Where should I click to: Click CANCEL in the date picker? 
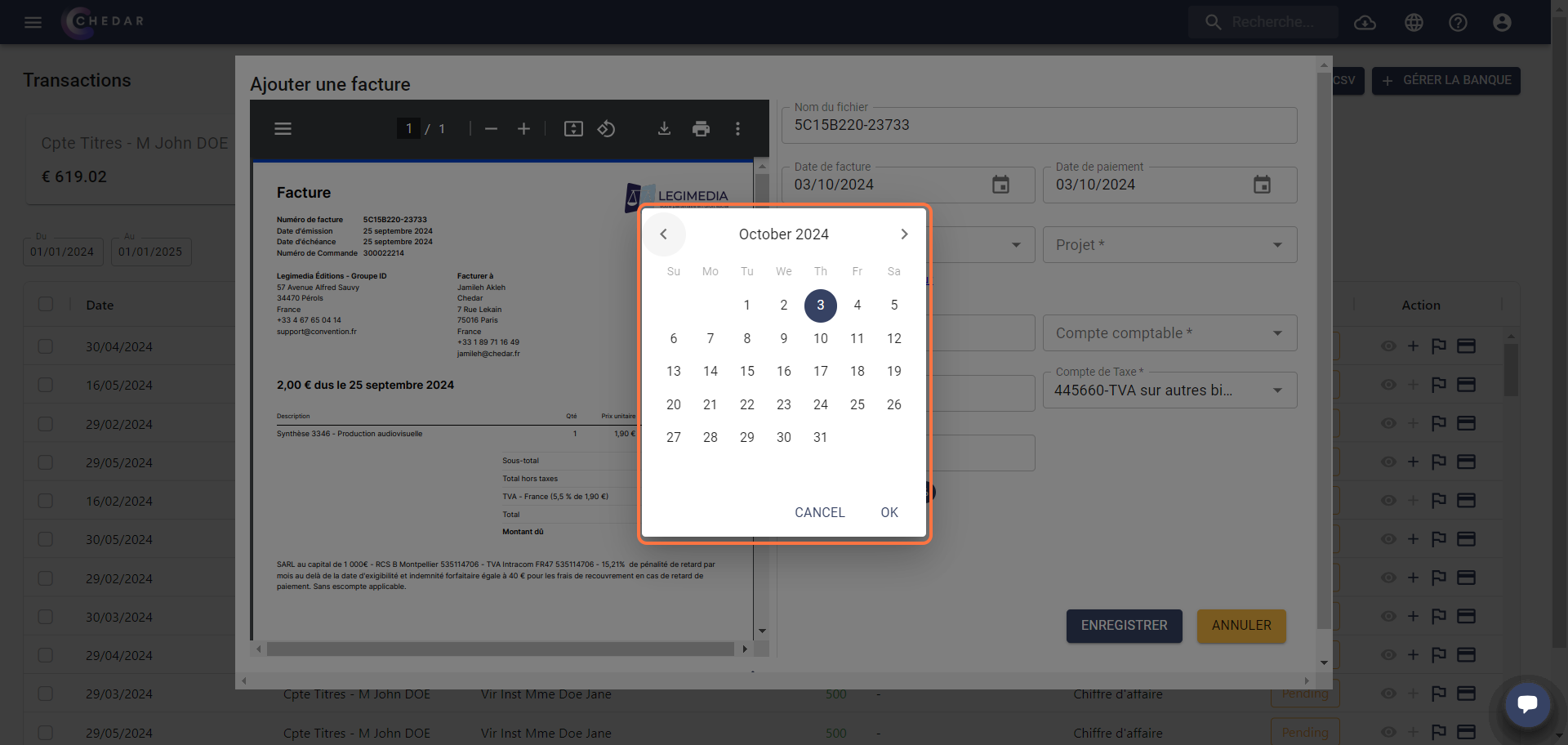(x=820, y=512)
